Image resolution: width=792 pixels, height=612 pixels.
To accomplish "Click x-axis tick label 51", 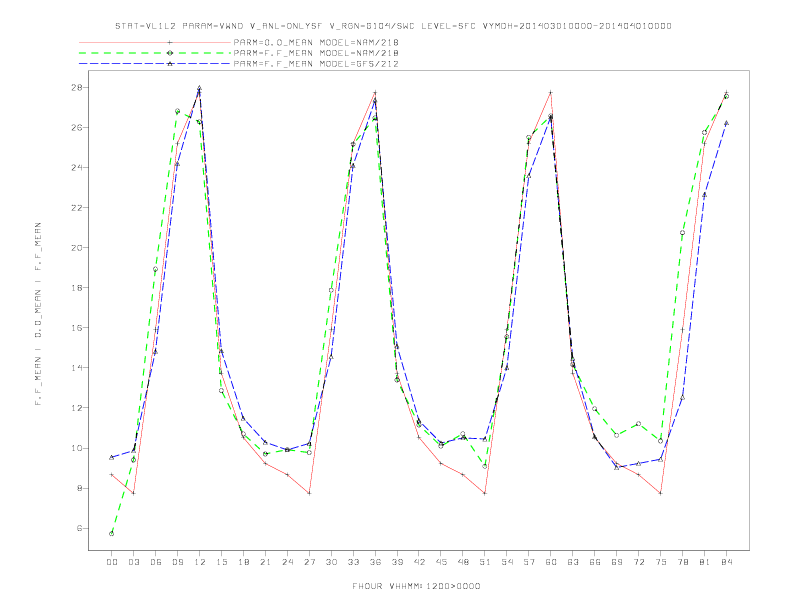I will click(485, 562).
